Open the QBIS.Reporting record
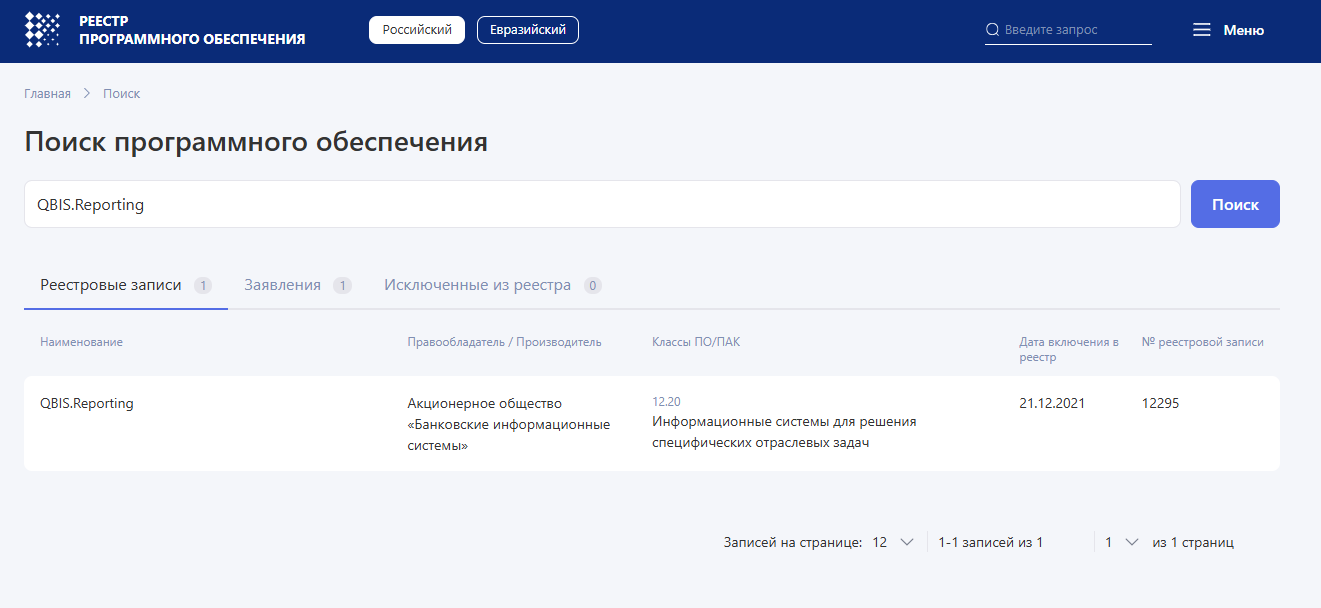Image resolution: width=1321 pixels, height=608 pixels. (x=87, y=403)
